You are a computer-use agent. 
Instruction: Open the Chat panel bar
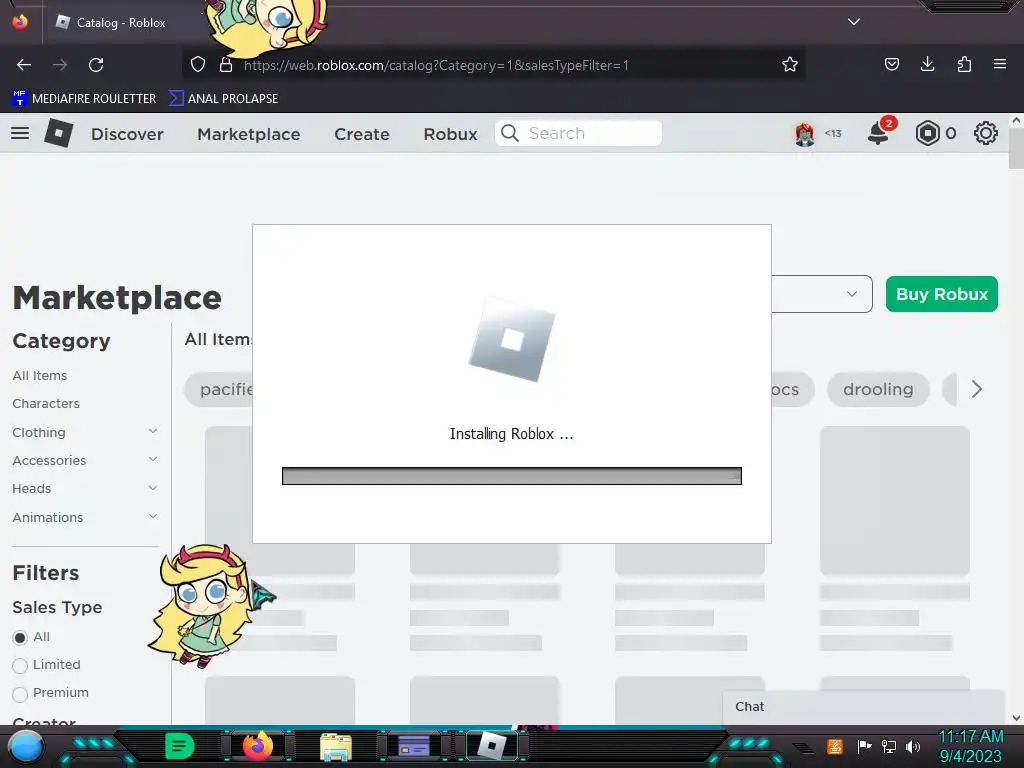[863, 707]
